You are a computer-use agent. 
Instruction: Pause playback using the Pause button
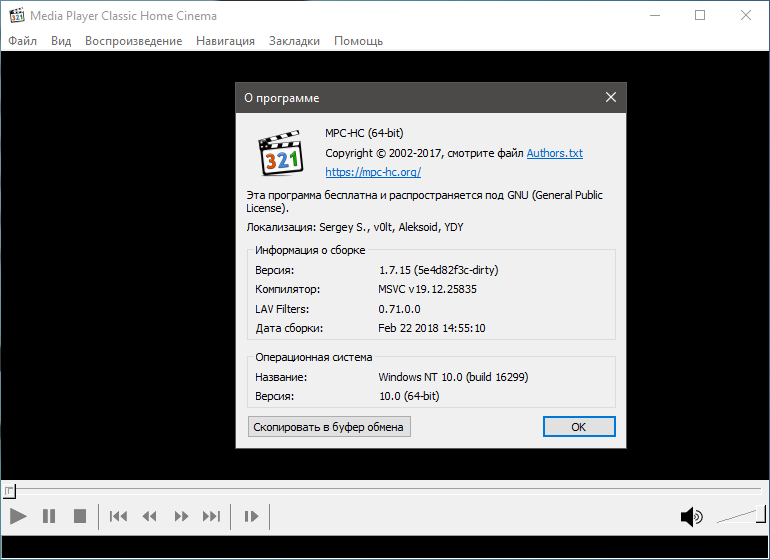click(x=49, y=516)
